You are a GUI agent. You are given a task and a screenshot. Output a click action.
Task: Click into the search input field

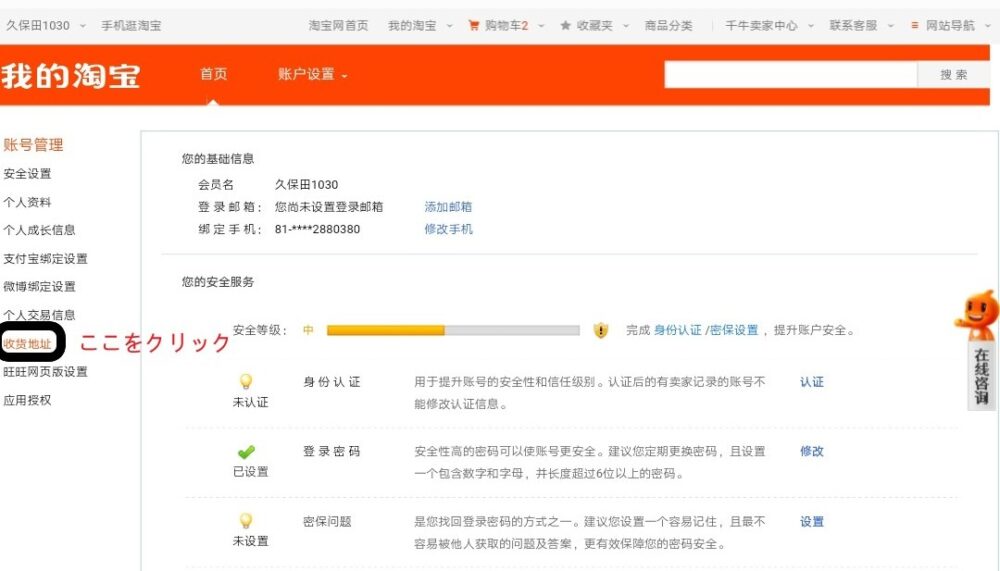(x=791, y=75)
